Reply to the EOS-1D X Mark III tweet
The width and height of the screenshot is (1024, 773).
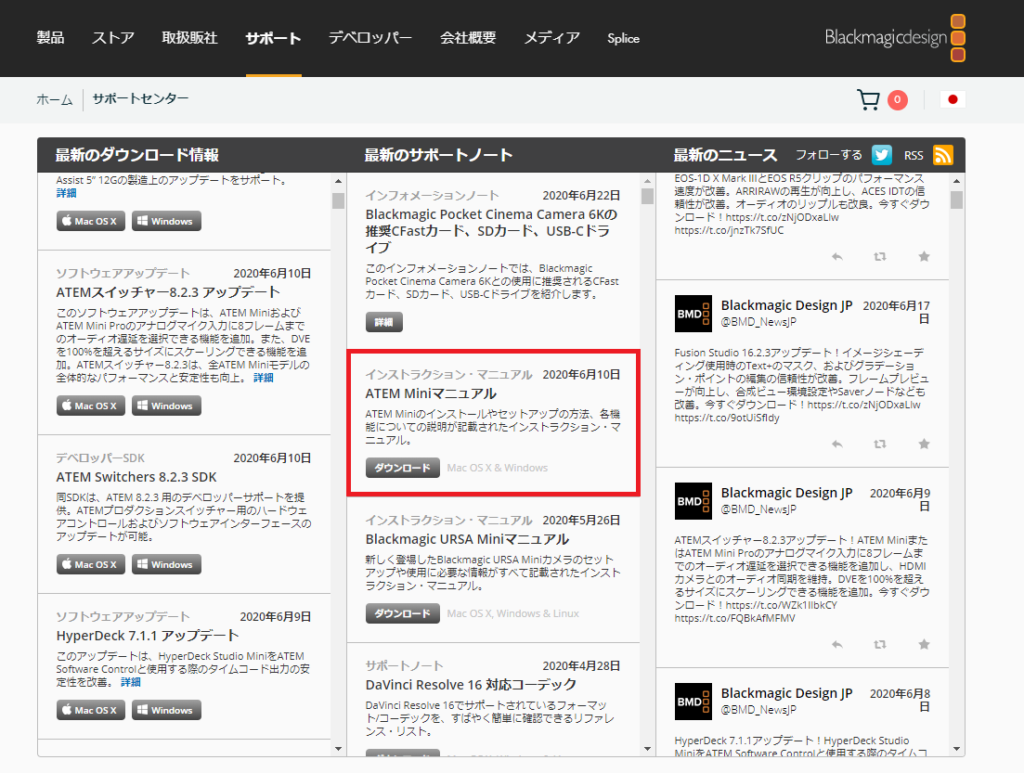coord(837,257)
